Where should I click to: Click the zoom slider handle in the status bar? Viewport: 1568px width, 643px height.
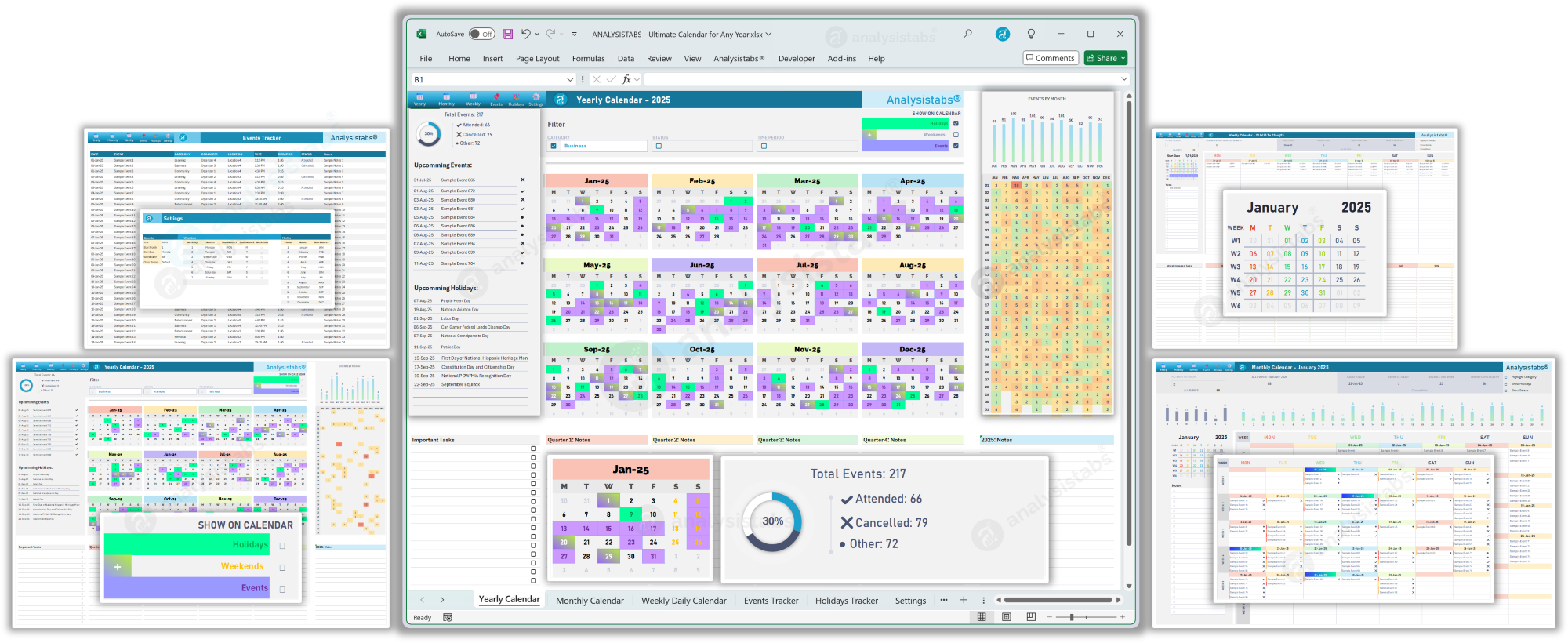[x=1072, y=617]
